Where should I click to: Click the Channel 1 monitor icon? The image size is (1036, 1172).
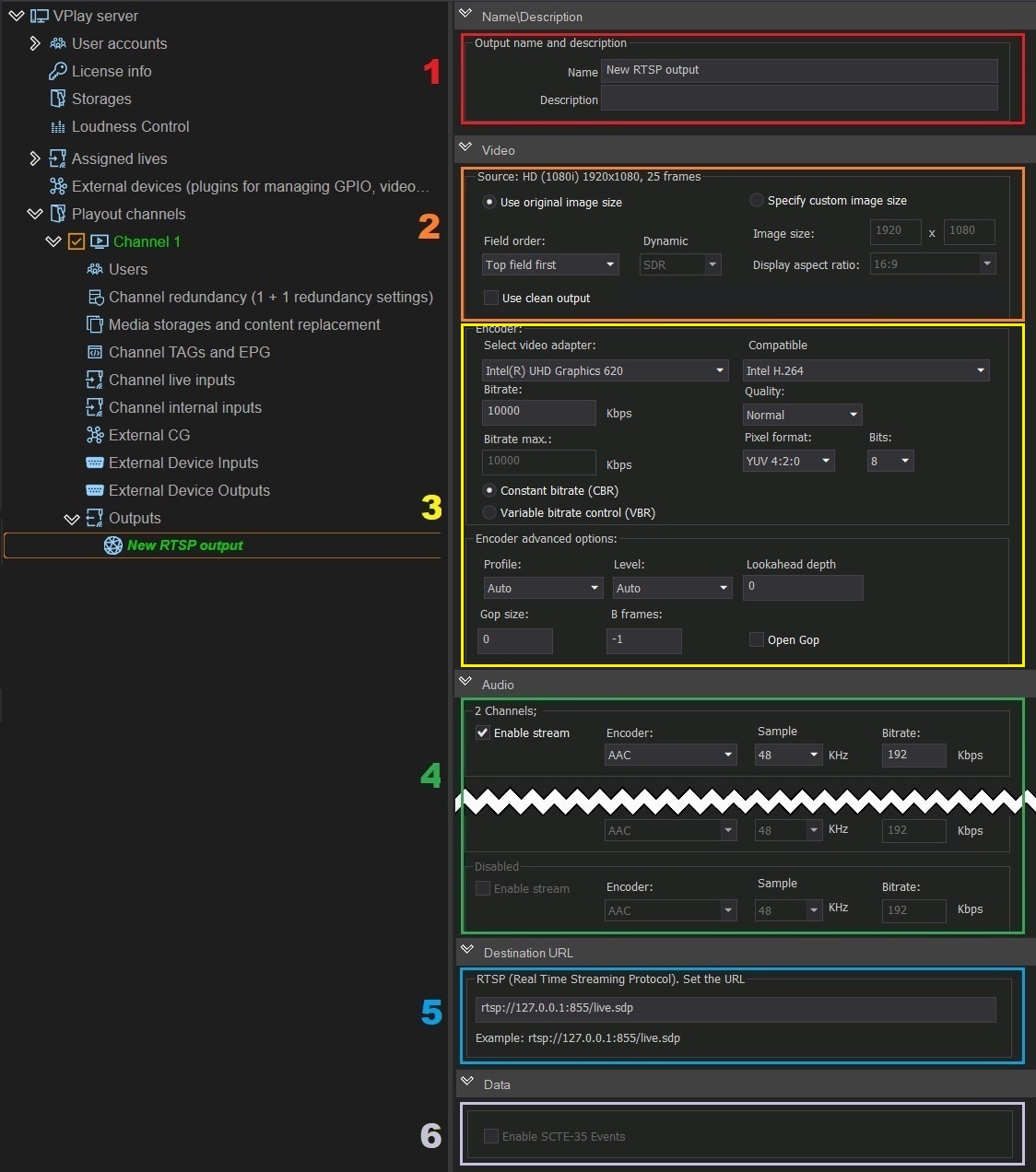click(100, 241)
